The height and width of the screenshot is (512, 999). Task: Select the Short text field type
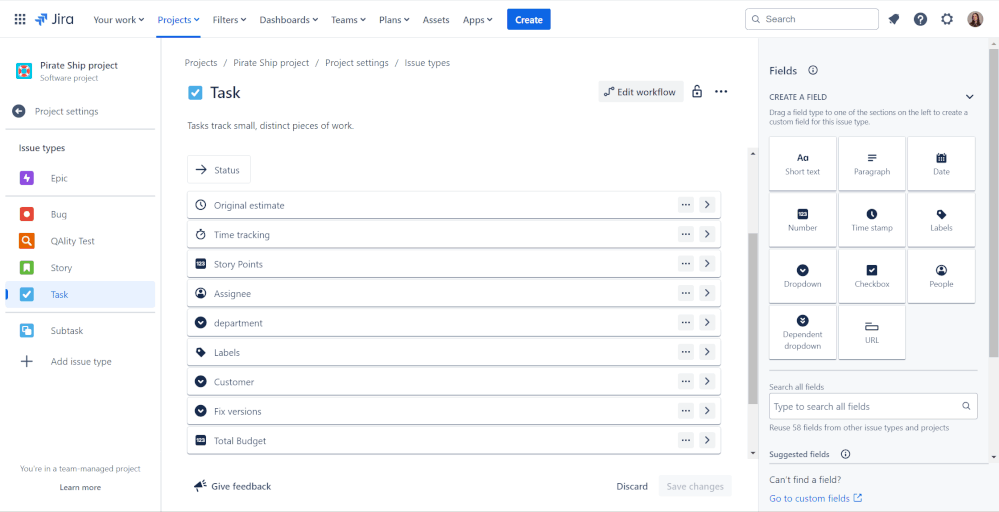point(803,164)
